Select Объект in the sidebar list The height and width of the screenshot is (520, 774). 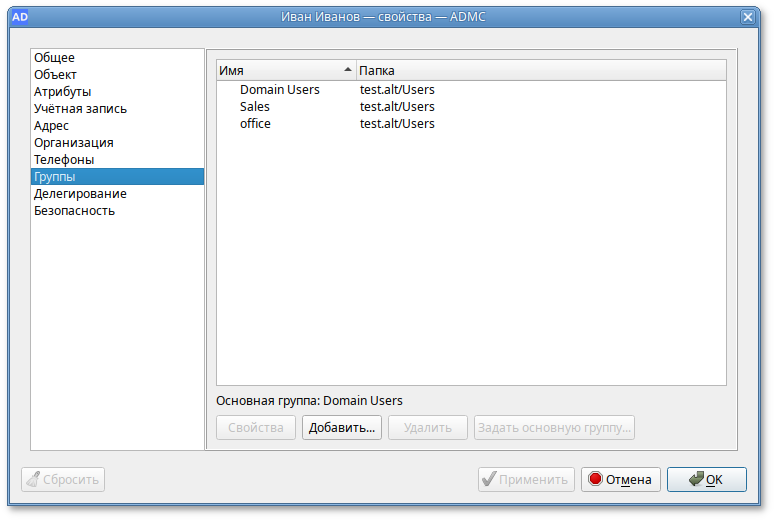55,75
